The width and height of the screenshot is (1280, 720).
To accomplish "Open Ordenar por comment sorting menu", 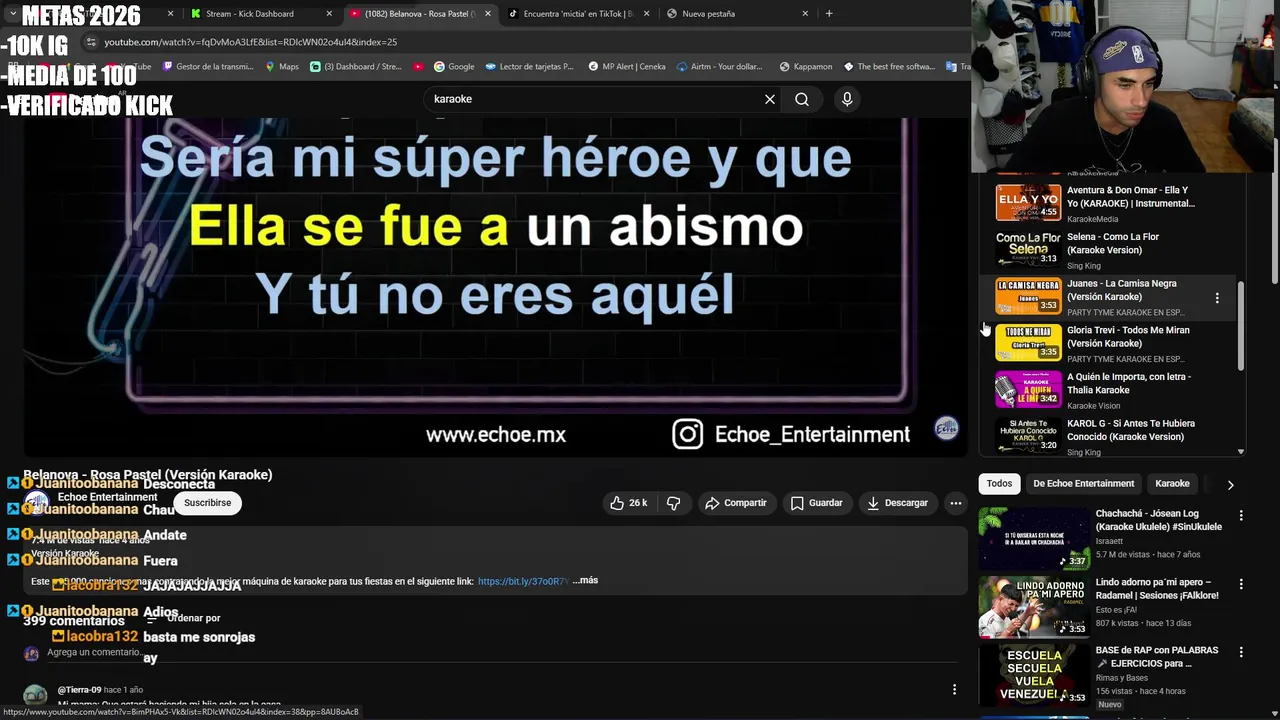I will point(185,618).
